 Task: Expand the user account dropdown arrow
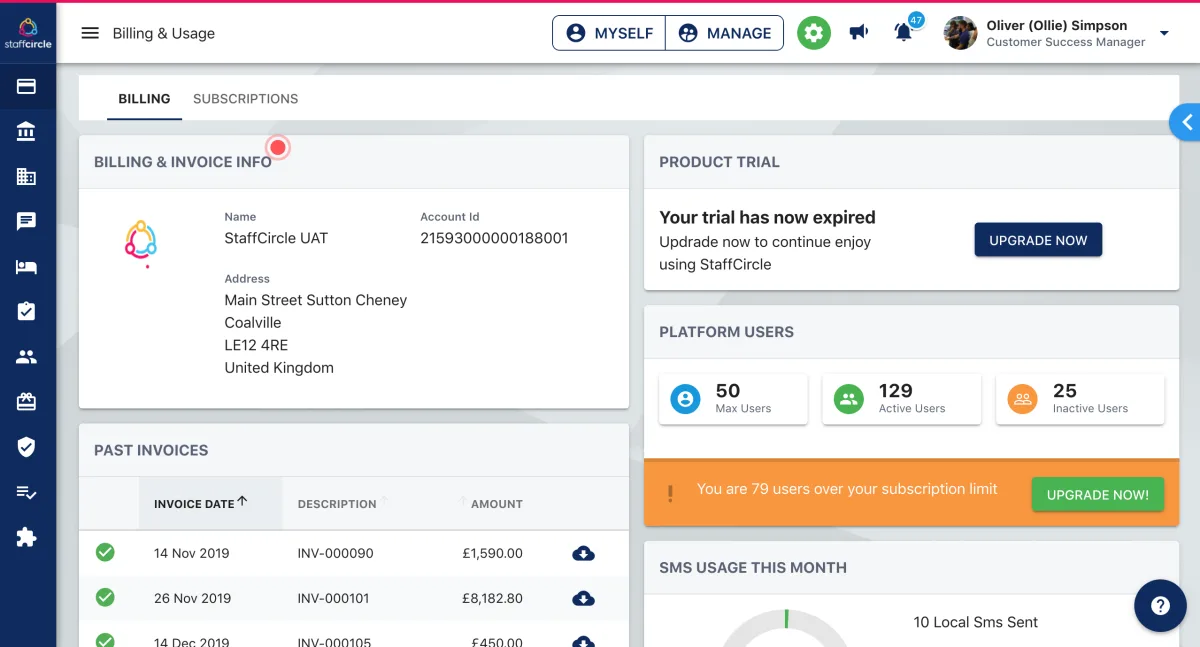coord(1164,33)
